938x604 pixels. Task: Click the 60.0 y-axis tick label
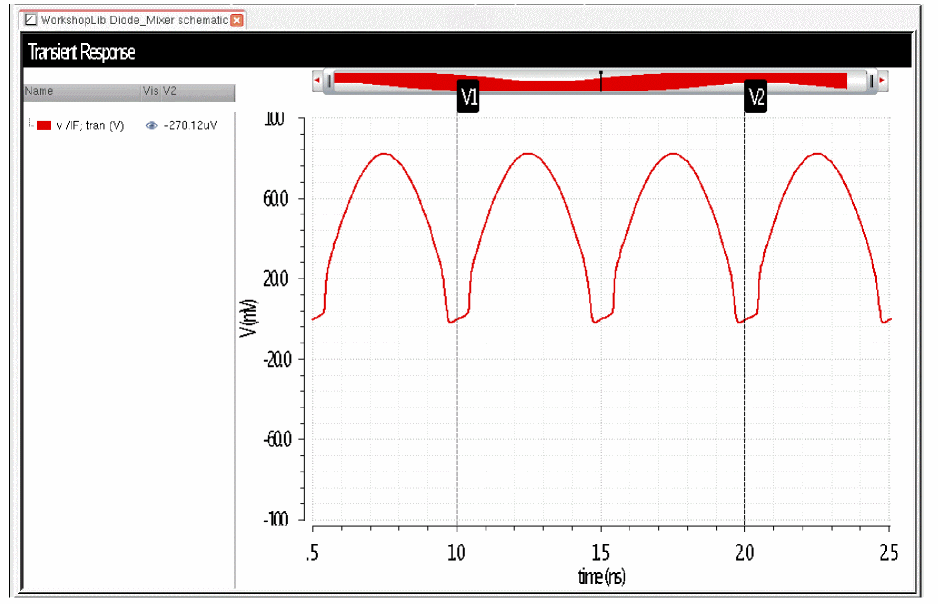tap(276, 199)
